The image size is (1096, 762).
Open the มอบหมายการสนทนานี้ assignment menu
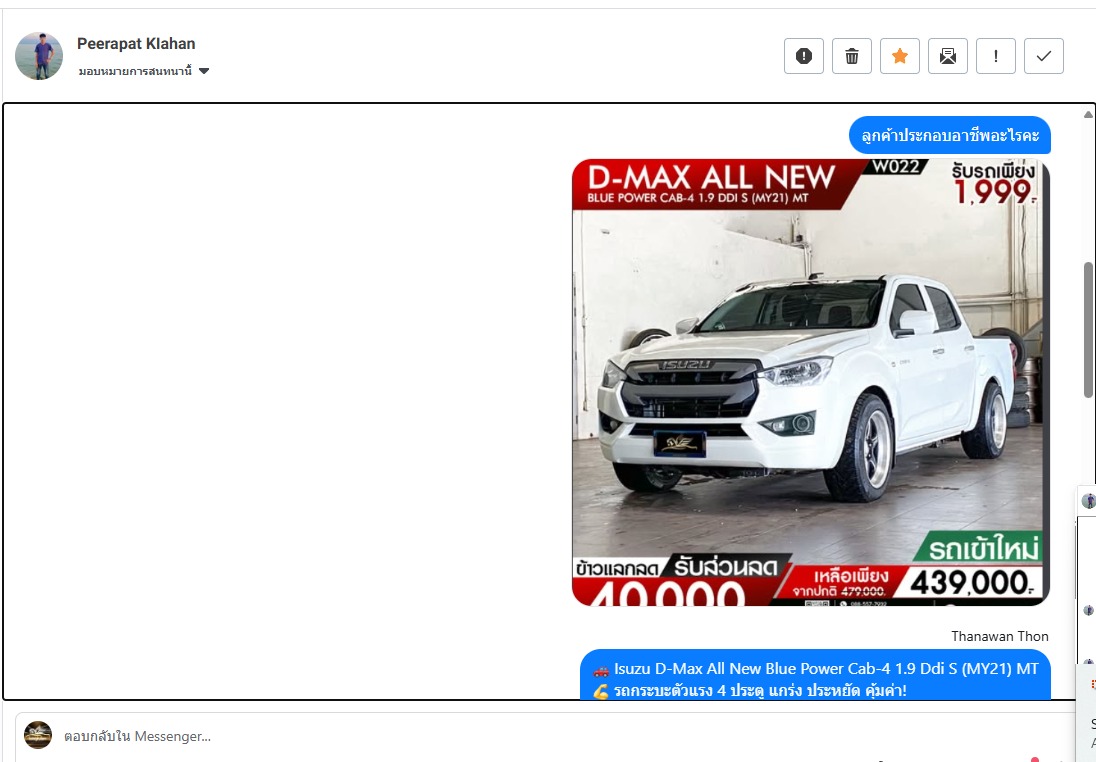coord(136,71)
